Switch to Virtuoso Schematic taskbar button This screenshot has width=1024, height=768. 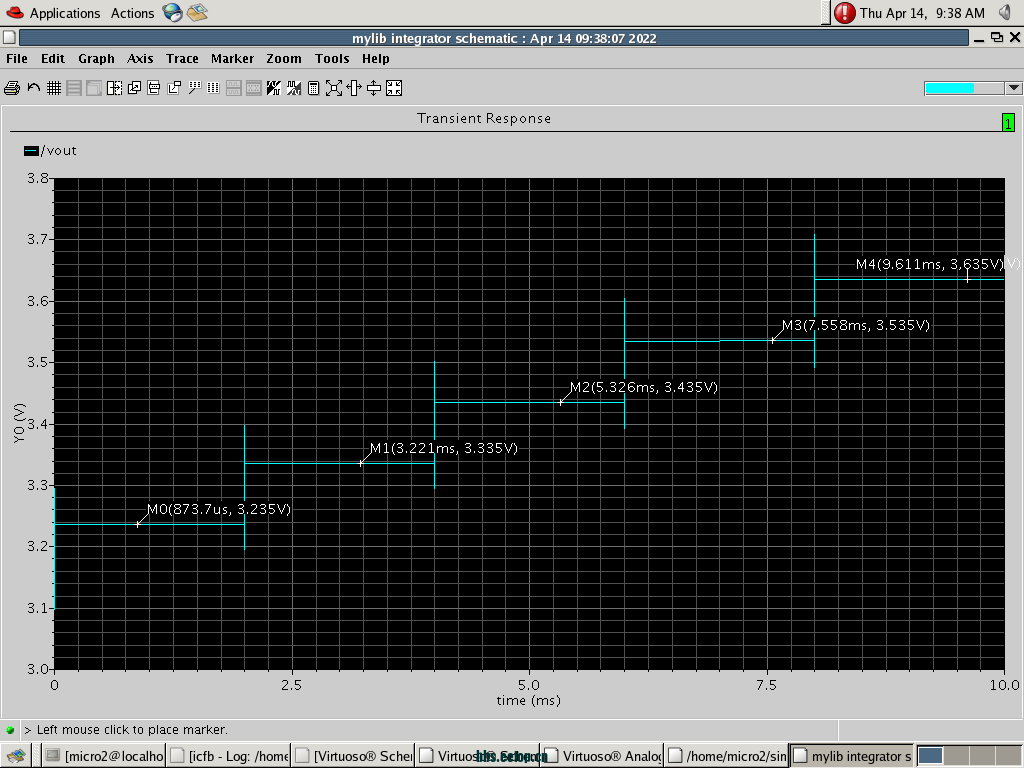coord(353,756)
